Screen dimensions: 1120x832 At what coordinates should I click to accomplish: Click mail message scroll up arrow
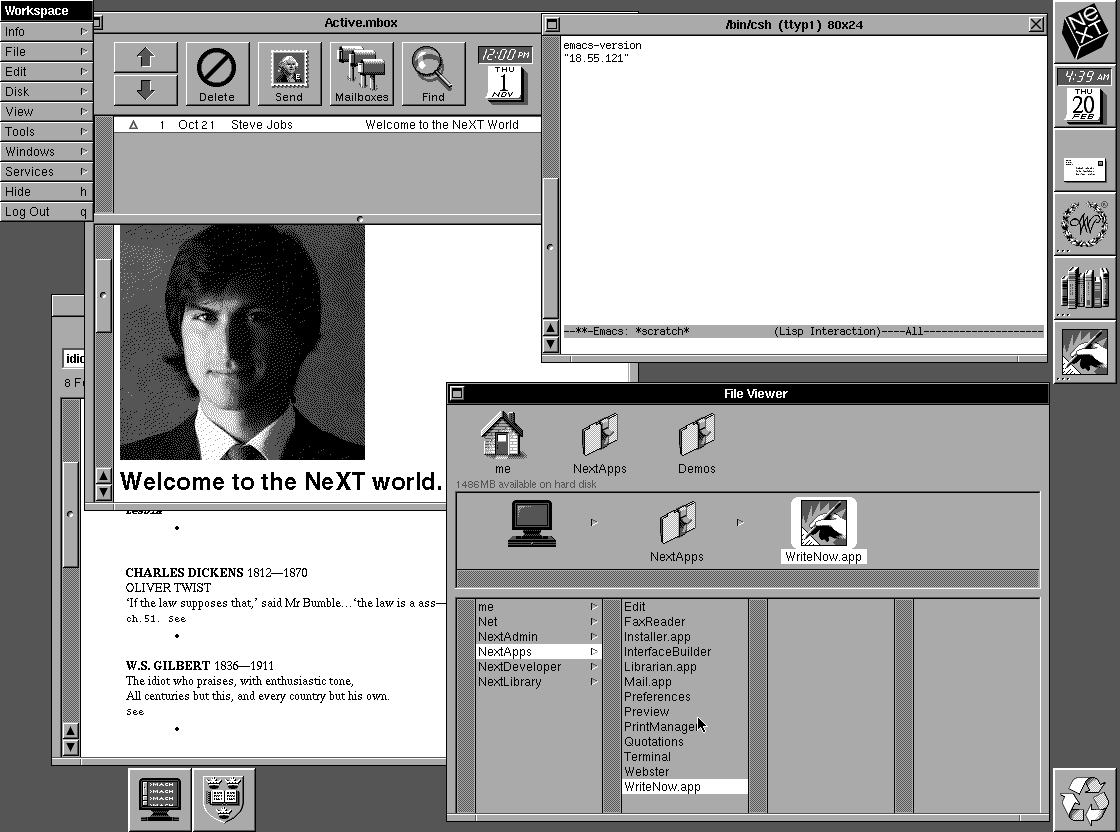coord(104,476)
